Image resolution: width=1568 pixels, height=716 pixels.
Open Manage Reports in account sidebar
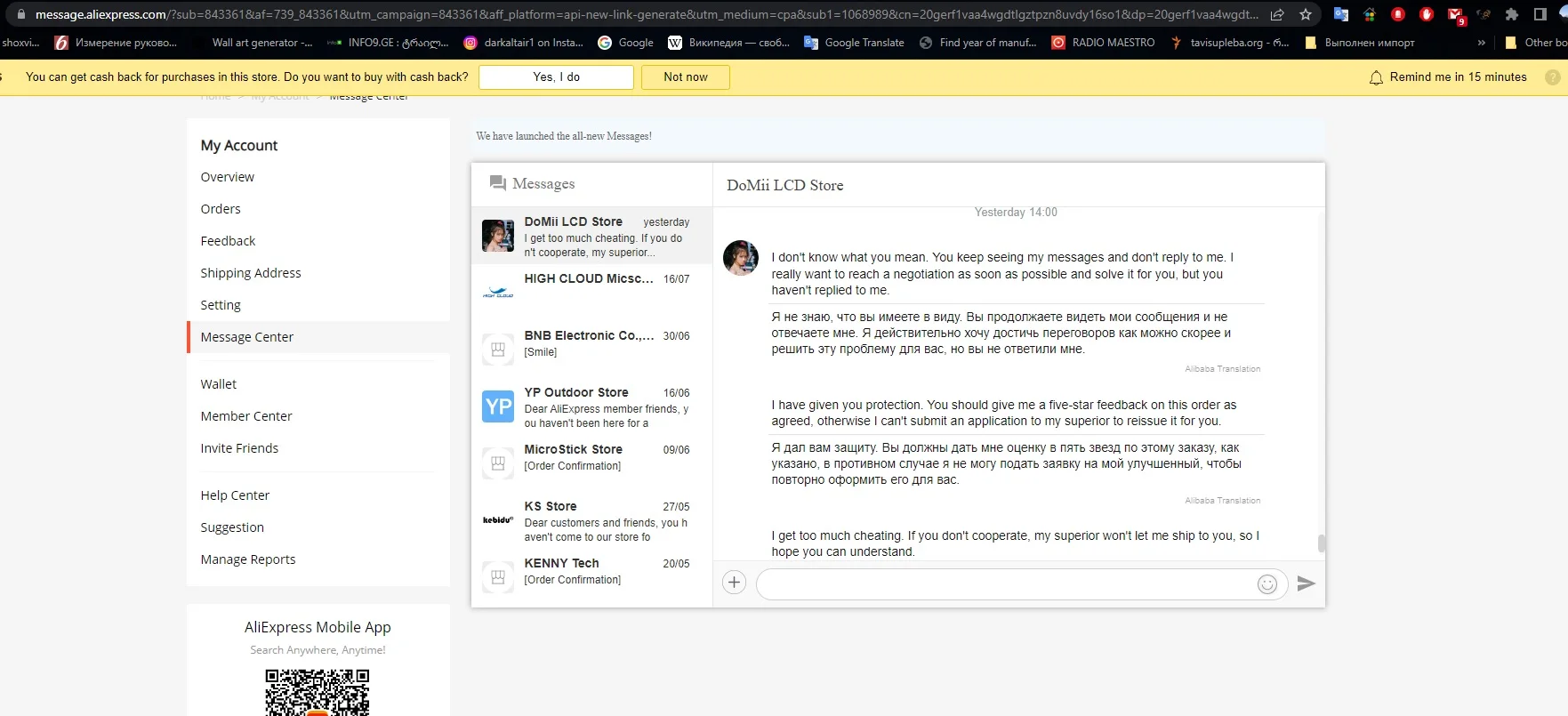[248, 559]
